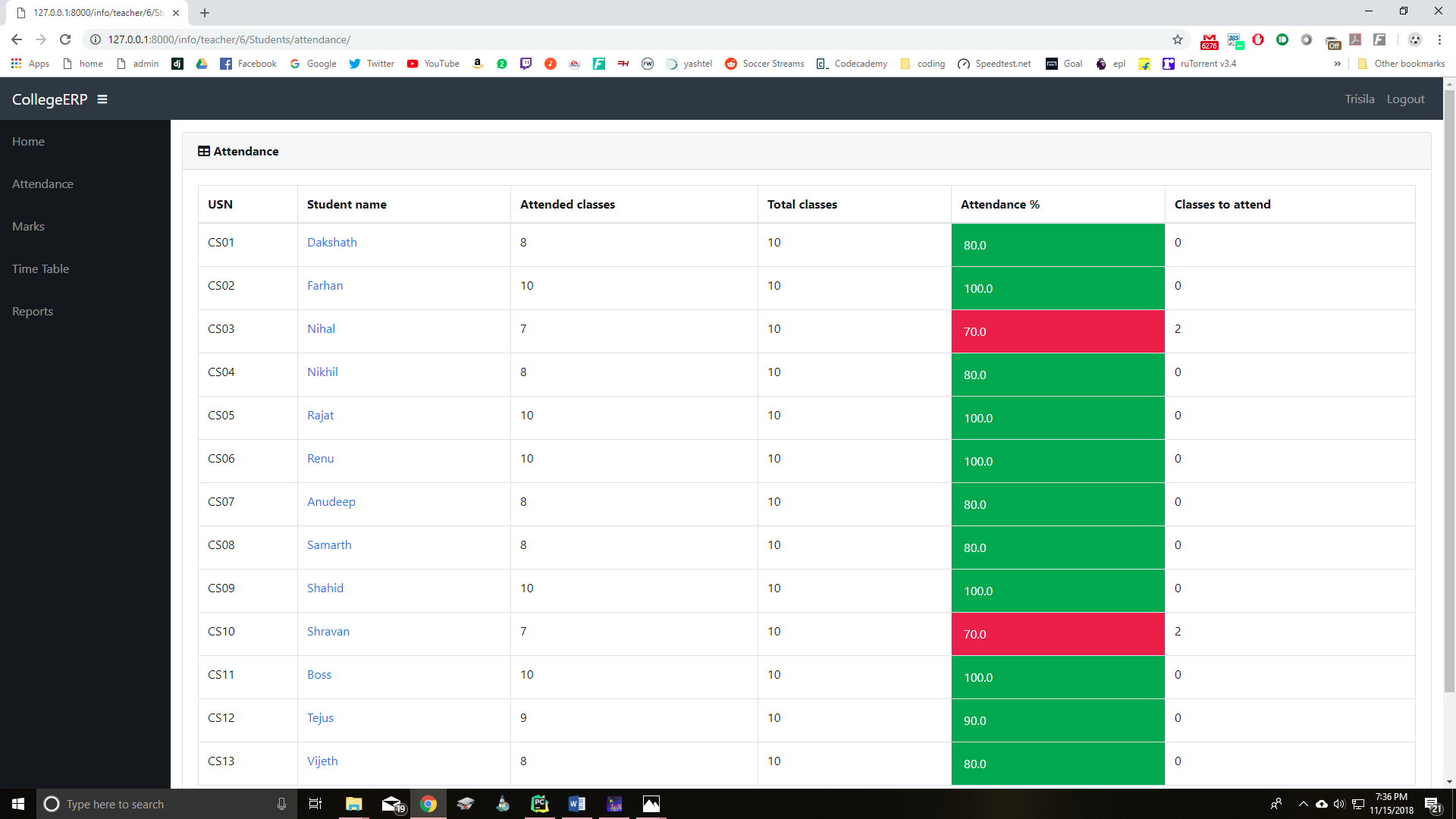This screenshot has height=819, width=1456.
Task: Toggle the CollegeERP sidebar hamburger icon
Action: (x=102, y=99)
